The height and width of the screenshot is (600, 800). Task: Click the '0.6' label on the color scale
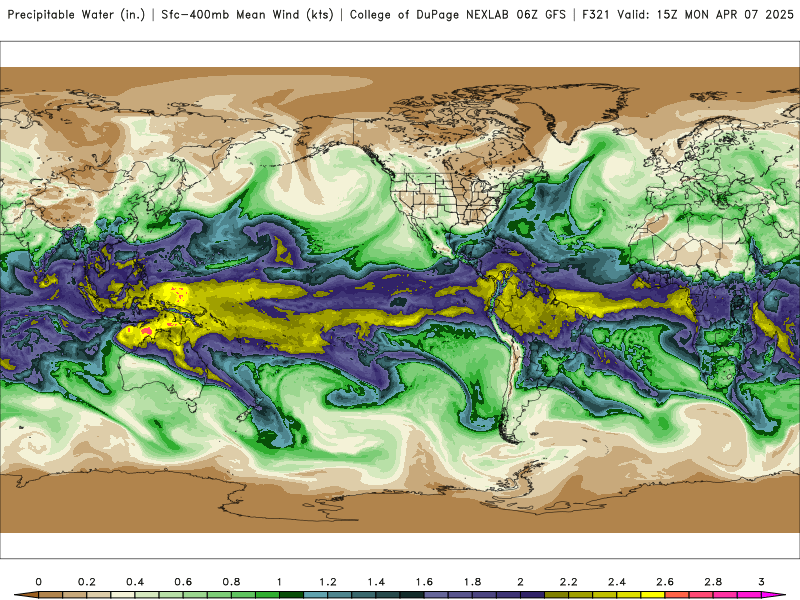(183, 582)
